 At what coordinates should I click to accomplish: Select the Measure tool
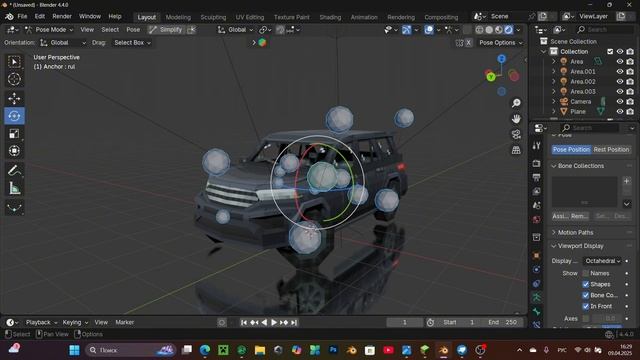(x=14, y=188)
